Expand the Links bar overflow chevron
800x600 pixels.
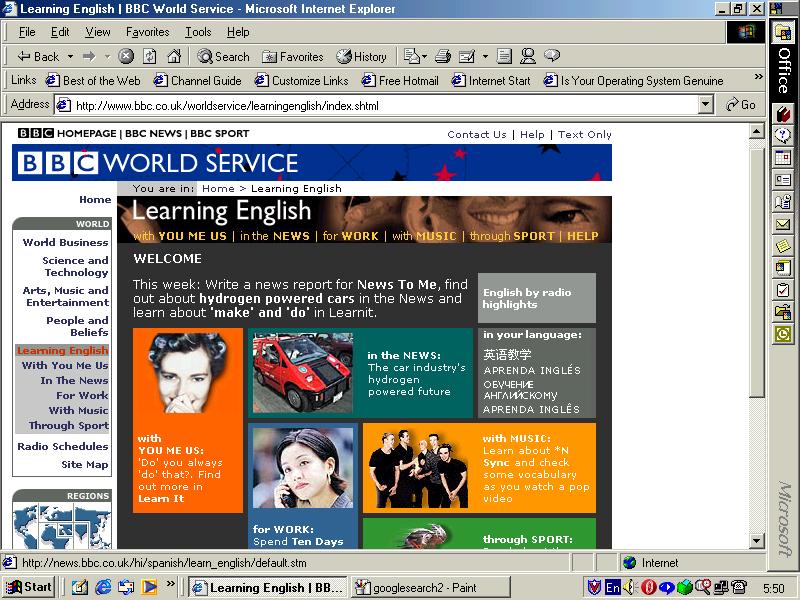(x=759, y=76)
